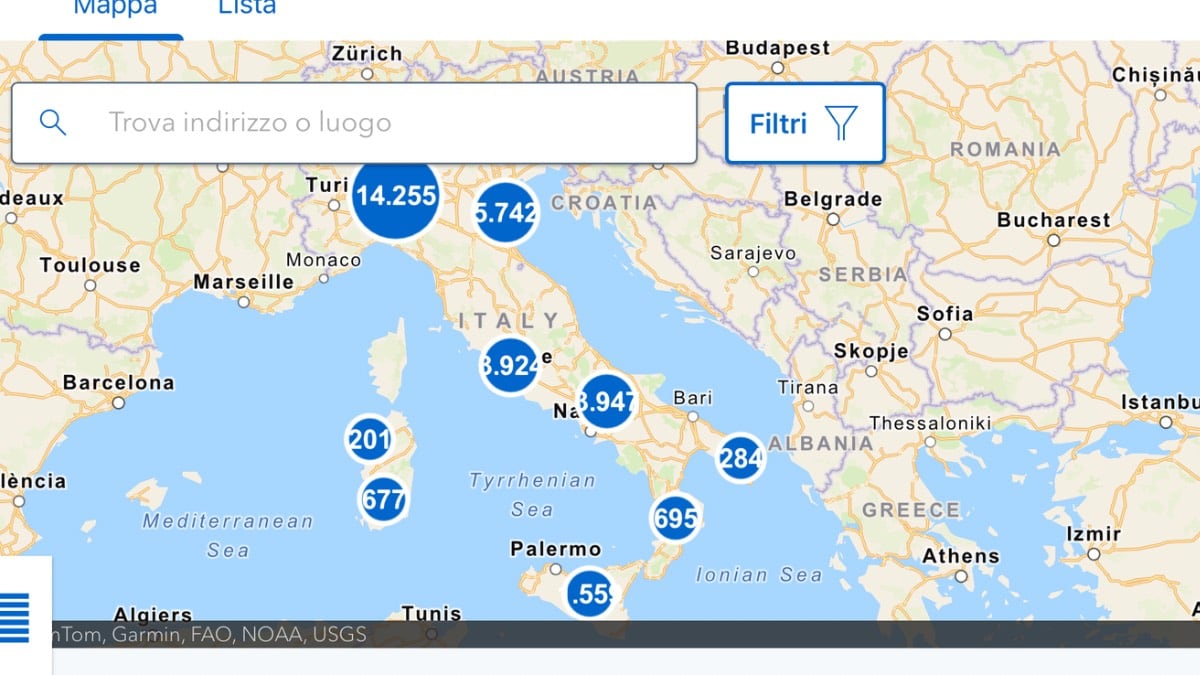Open the 677 cluster marker

pyautogui.click(x=383, y=499)
